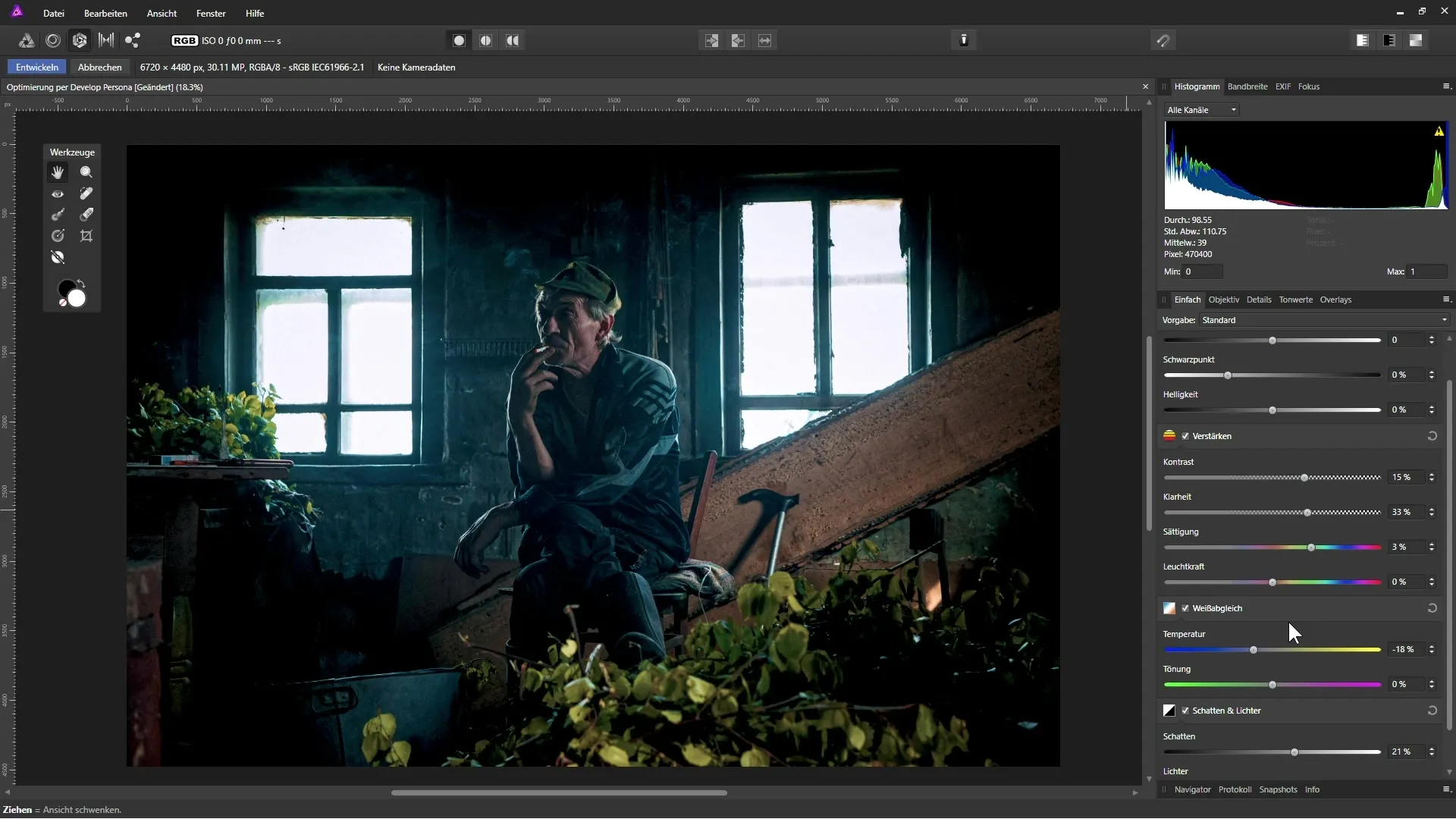Click the Tönung slider track

[1272, 684]
